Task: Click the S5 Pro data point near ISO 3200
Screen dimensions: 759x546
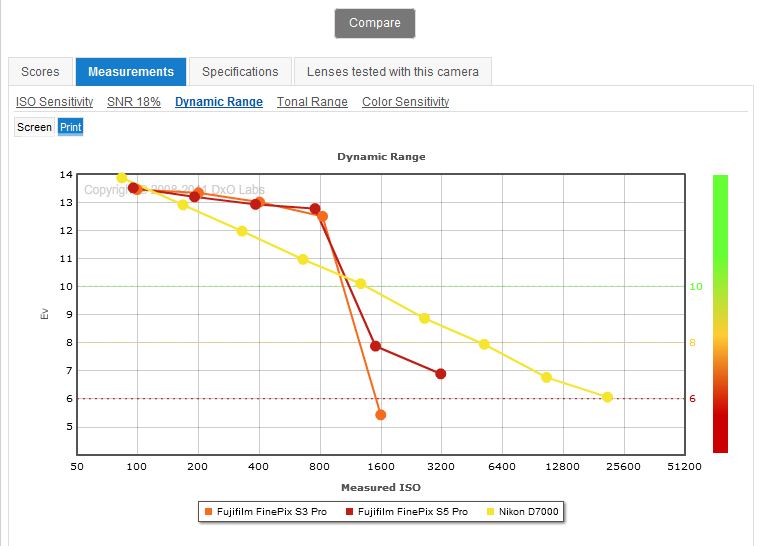Action: tap(441, 374)
